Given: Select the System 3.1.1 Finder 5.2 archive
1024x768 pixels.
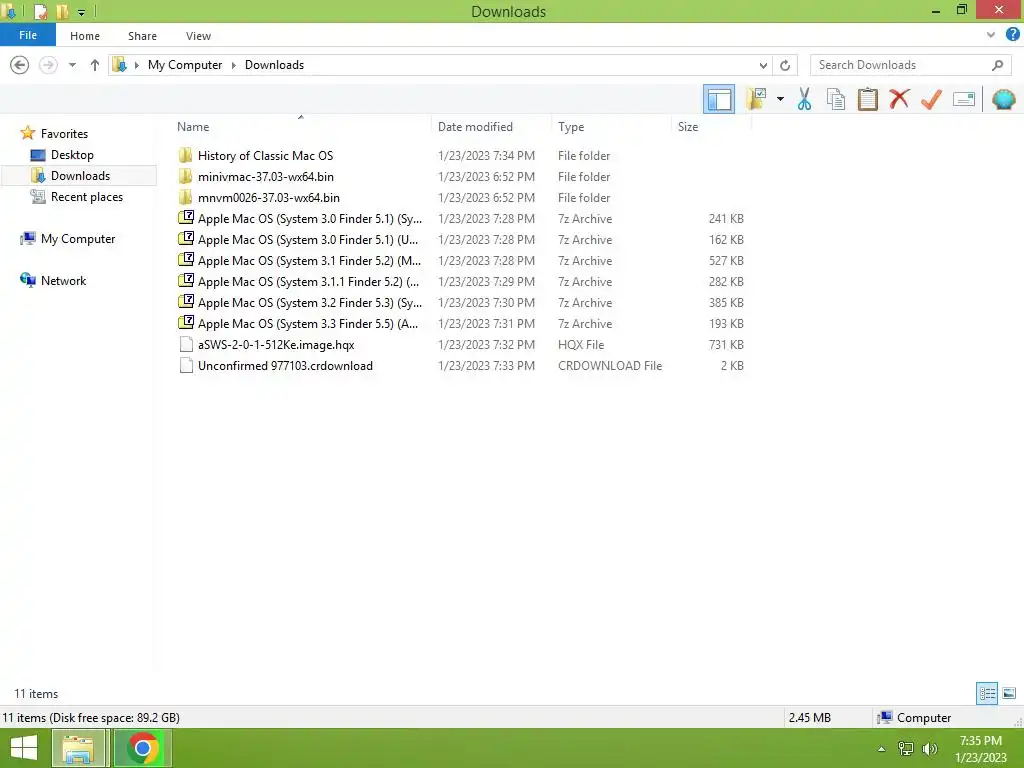Looking at the screenshot, I should [x=308, y=281].
